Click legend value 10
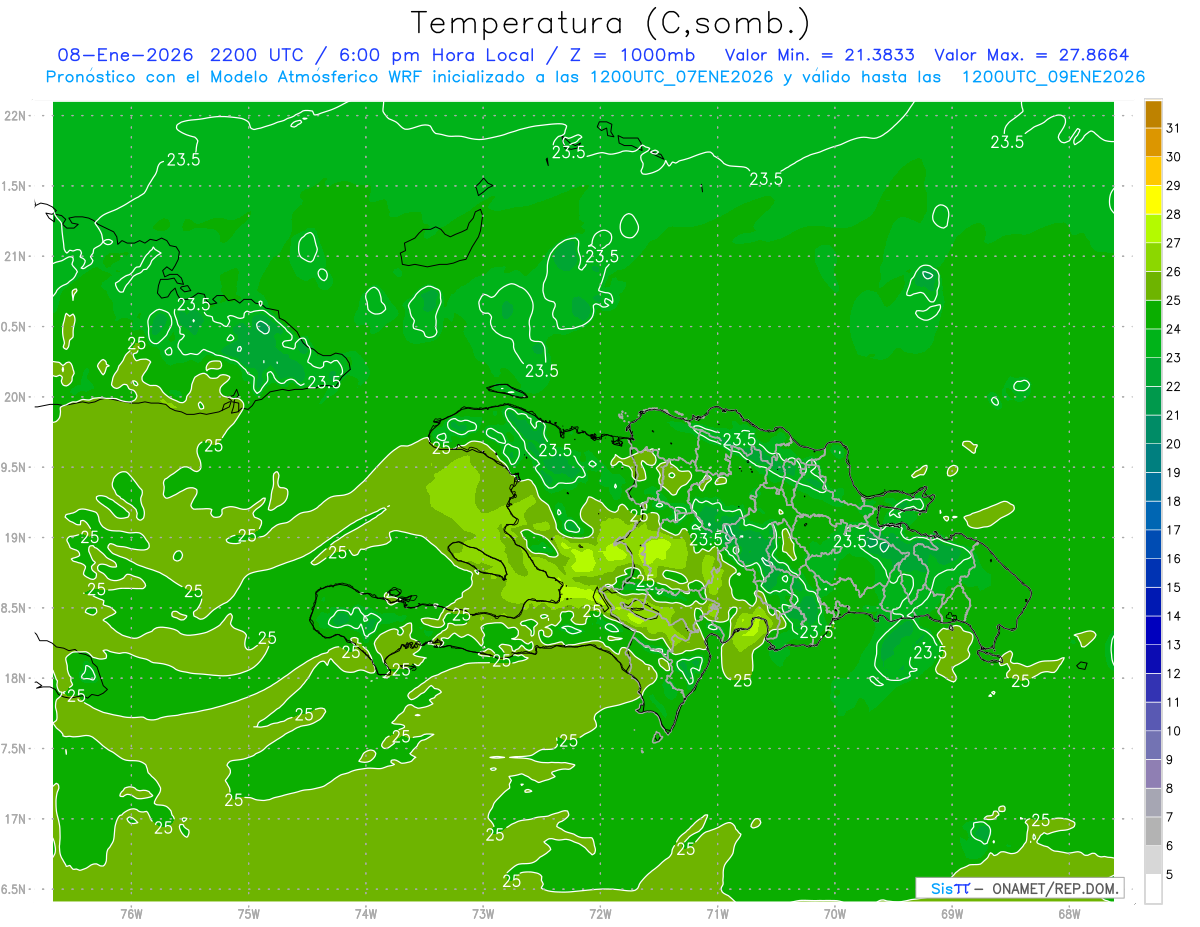 (x=1174, y=732)
